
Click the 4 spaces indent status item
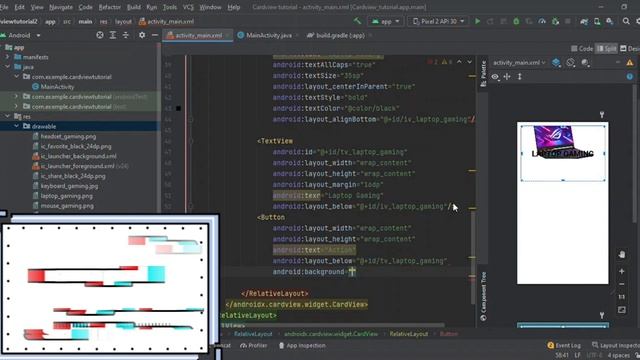619,356
